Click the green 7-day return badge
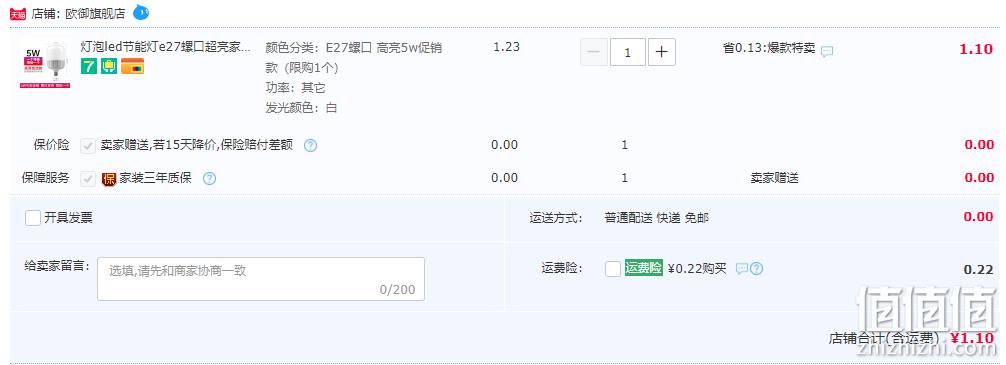 coord(89,66)
